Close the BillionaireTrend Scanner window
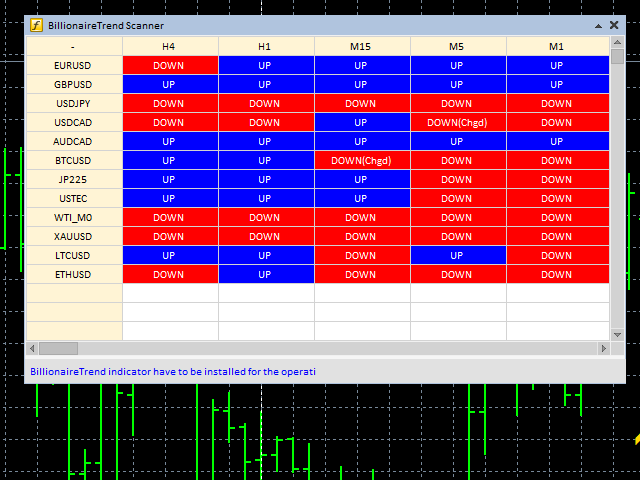This screenshot has width=640, height=480. pyautogui.click(x=614, y=25)
